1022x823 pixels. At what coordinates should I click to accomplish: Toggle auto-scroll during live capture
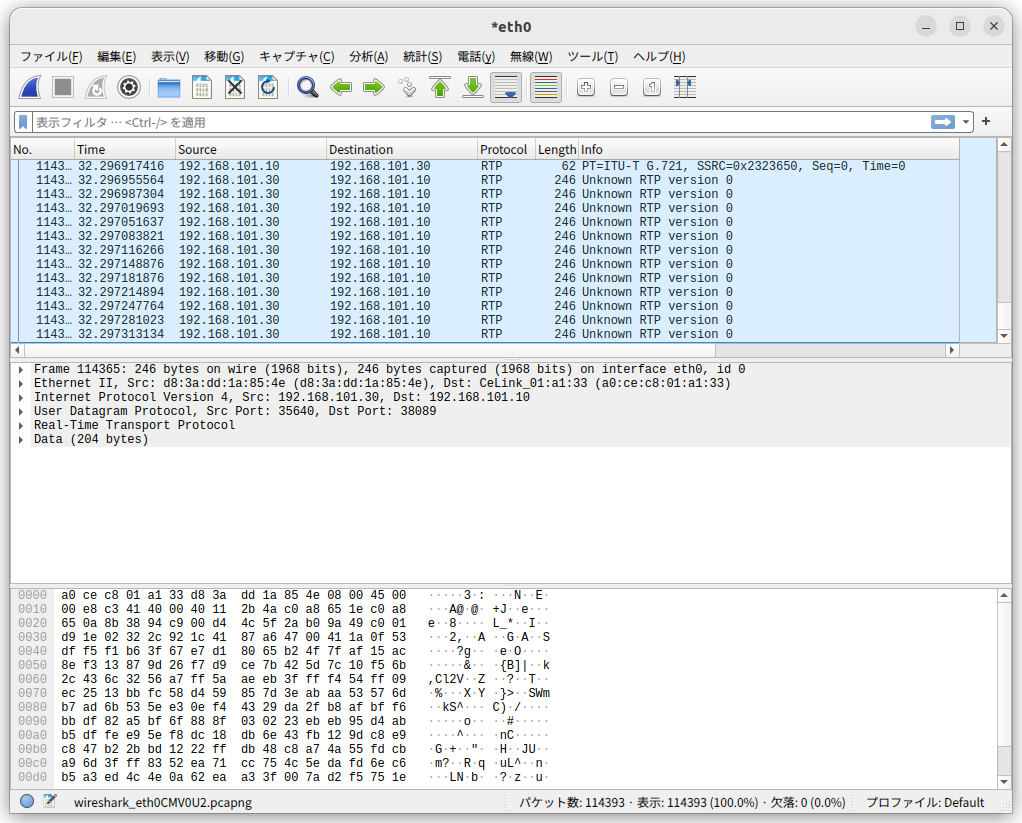click(x=506, y=88)
